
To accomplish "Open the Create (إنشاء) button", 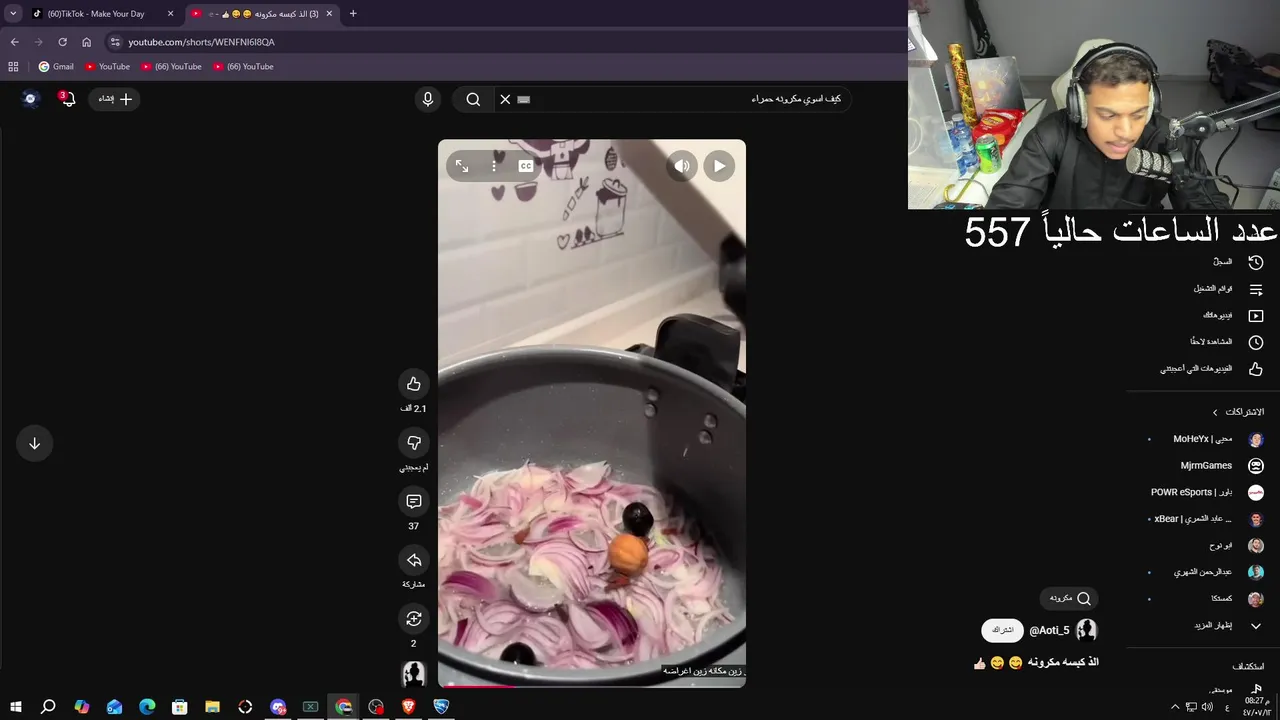I will [x=114, y=99].
